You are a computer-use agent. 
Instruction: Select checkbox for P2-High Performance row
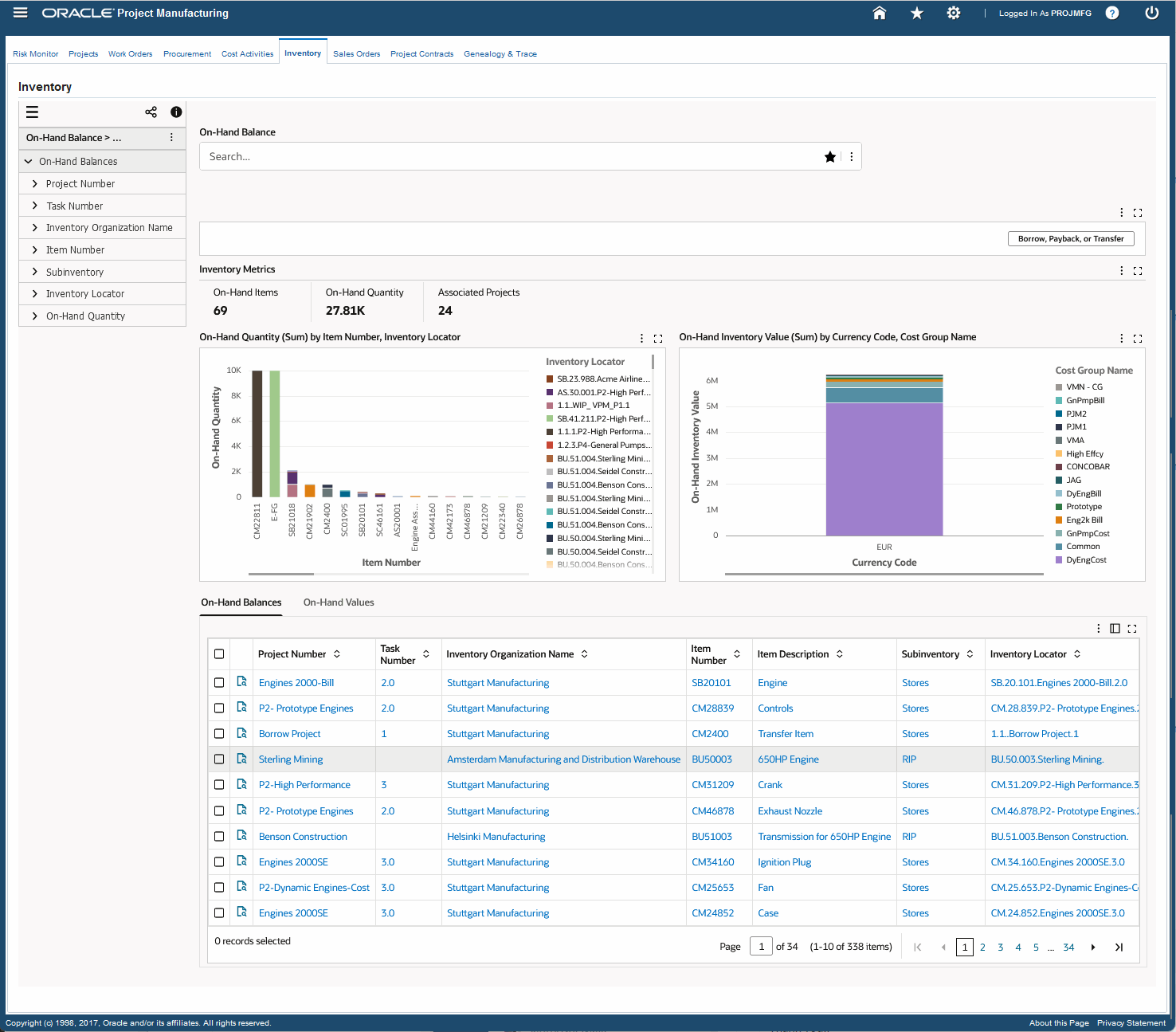tap(219, 785)
